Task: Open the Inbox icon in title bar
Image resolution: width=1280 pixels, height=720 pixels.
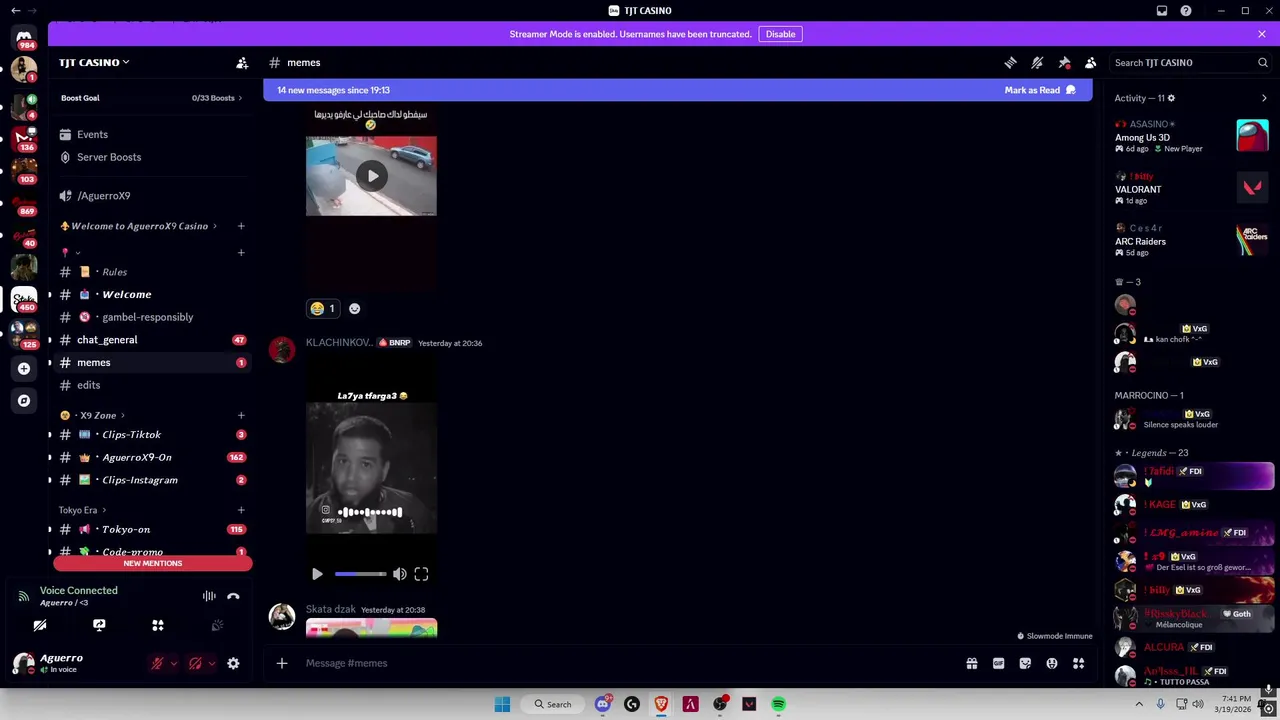Action: tap(1162, 10)
